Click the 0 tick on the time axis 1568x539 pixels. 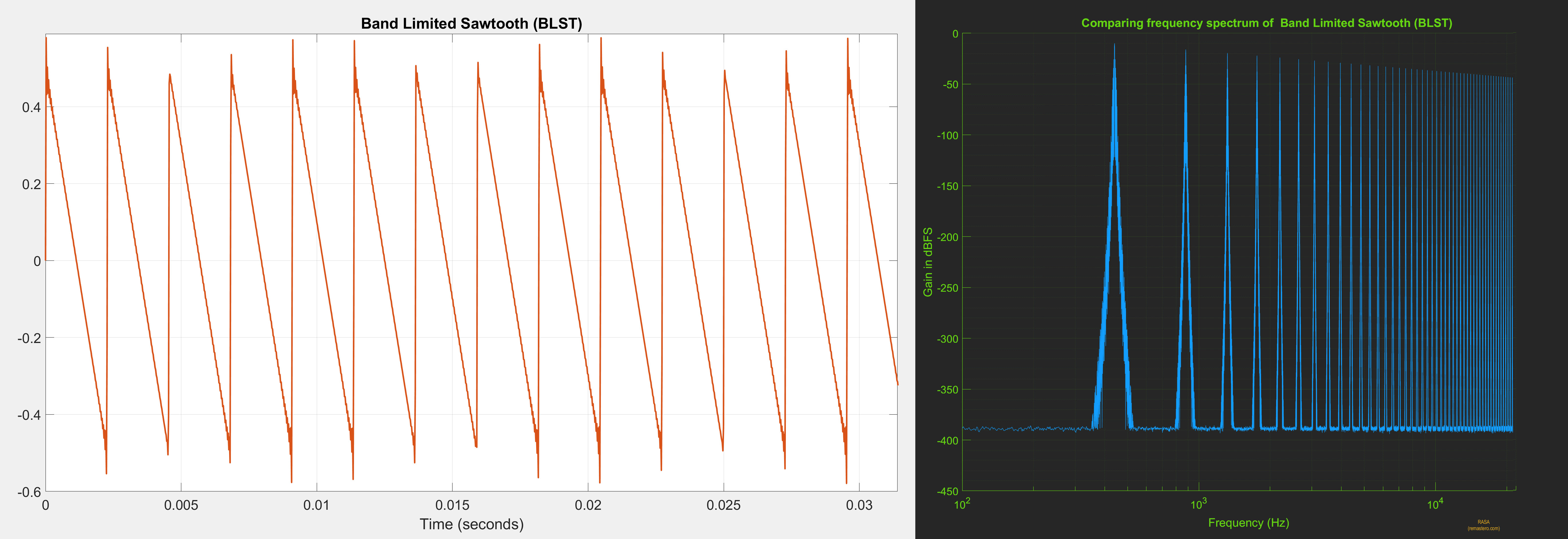click(46, 505)
